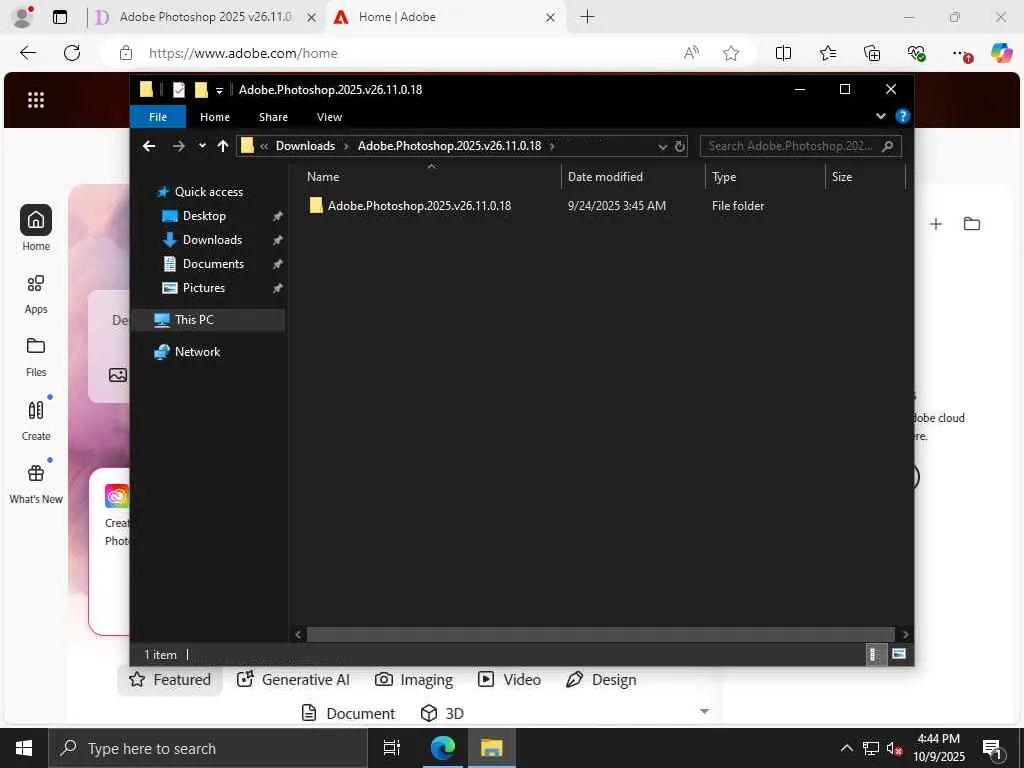Screen dimensions: 1024x768
Task: Open Files in the Adobe sidebar
Action: coord(36,357)
